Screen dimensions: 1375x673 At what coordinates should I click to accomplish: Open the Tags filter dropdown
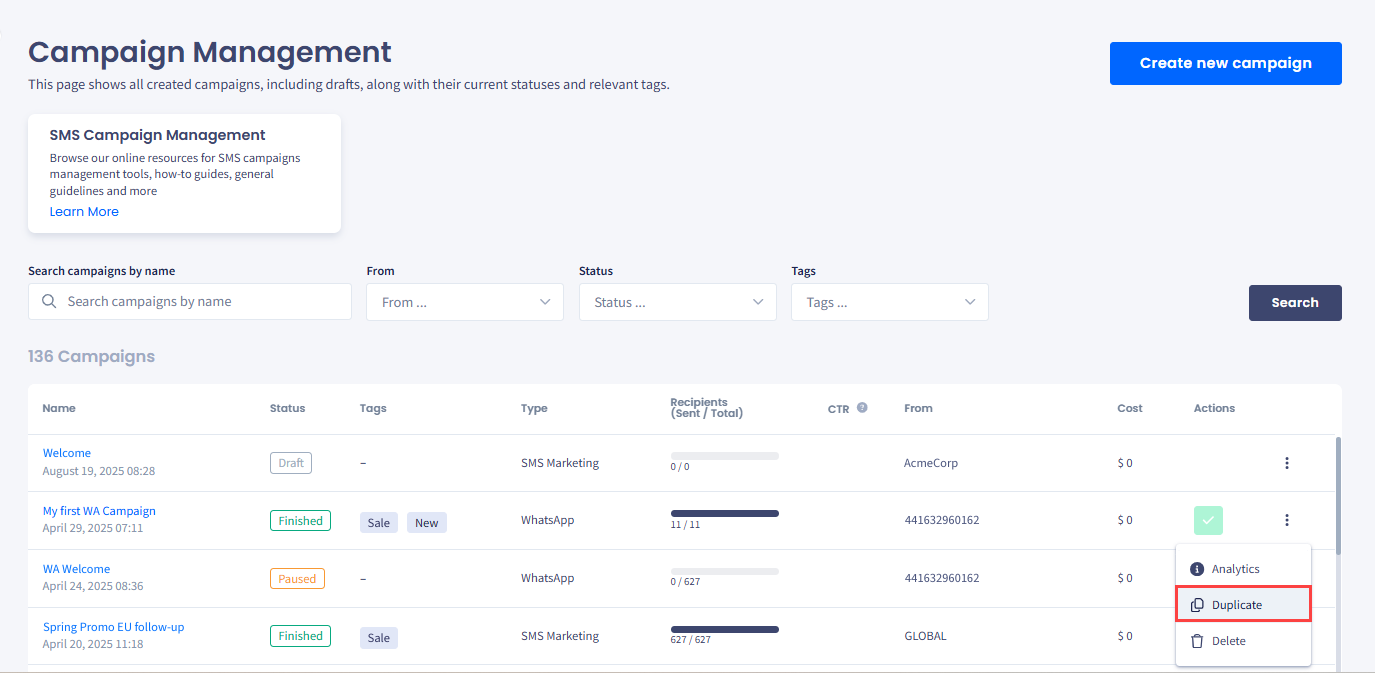[x=890, y=302]
